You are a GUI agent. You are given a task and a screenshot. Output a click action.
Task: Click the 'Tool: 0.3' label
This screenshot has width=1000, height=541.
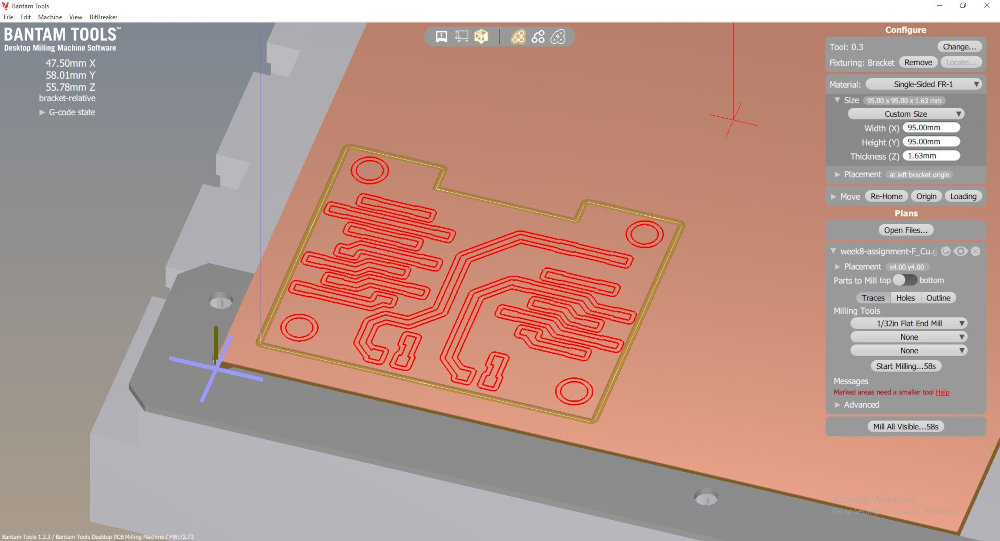point(846,47)
